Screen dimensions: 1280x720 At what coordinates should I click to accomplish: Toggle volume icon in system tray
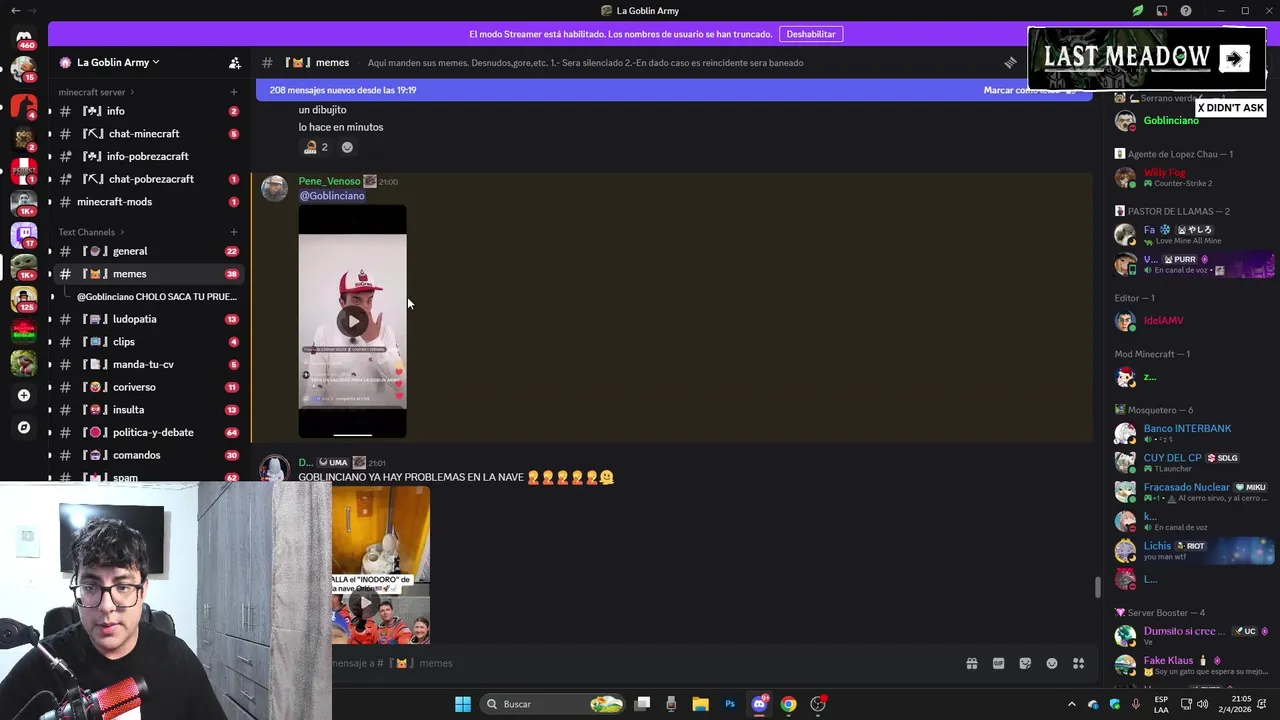(1203, 704)
